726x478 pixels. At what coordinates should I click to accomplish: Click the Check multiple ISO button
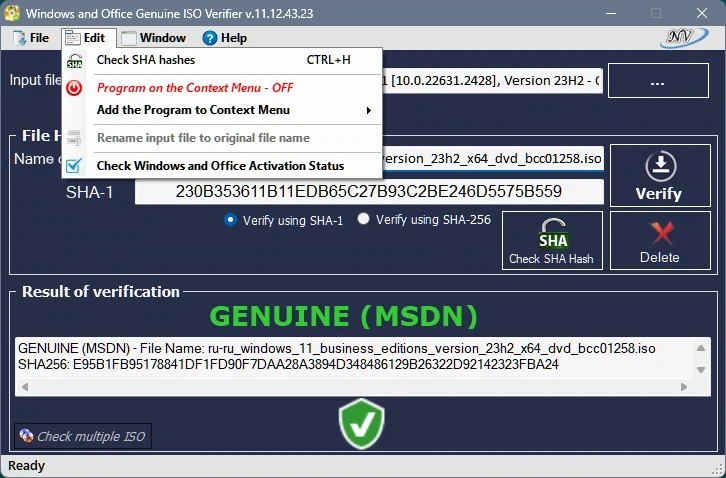coord(83,436)
